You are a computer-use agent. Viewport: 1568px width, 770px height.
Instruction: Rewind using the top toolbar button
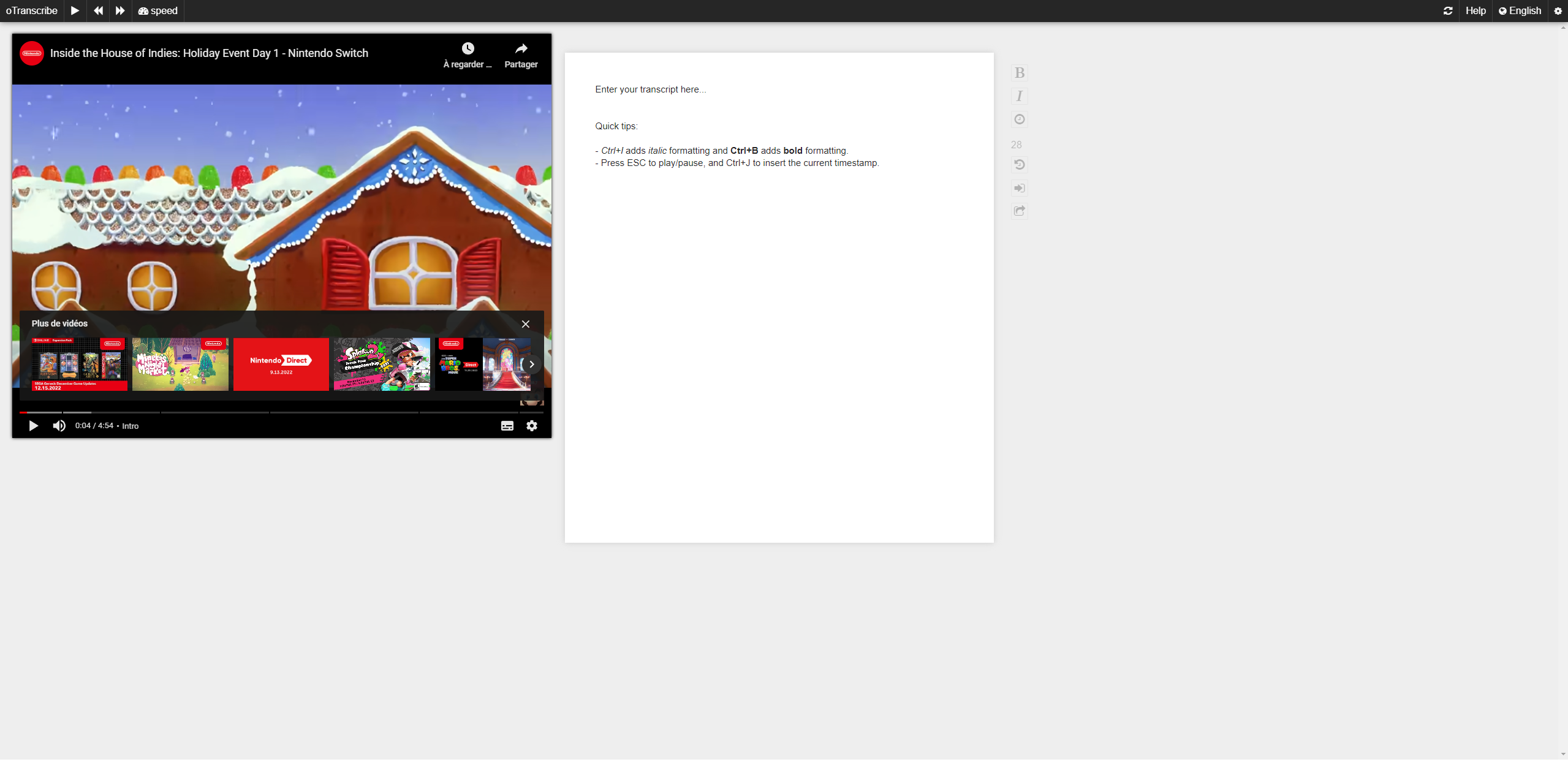click(98, 11)
